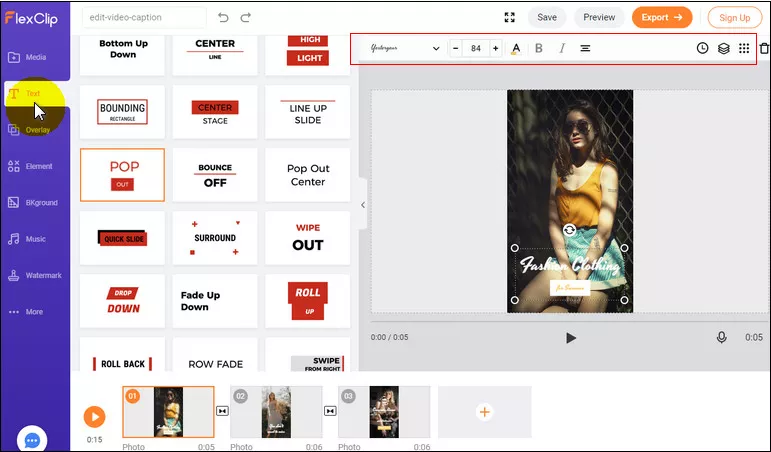
Task: Open the grid position icon
Action: tap(744, 48)
